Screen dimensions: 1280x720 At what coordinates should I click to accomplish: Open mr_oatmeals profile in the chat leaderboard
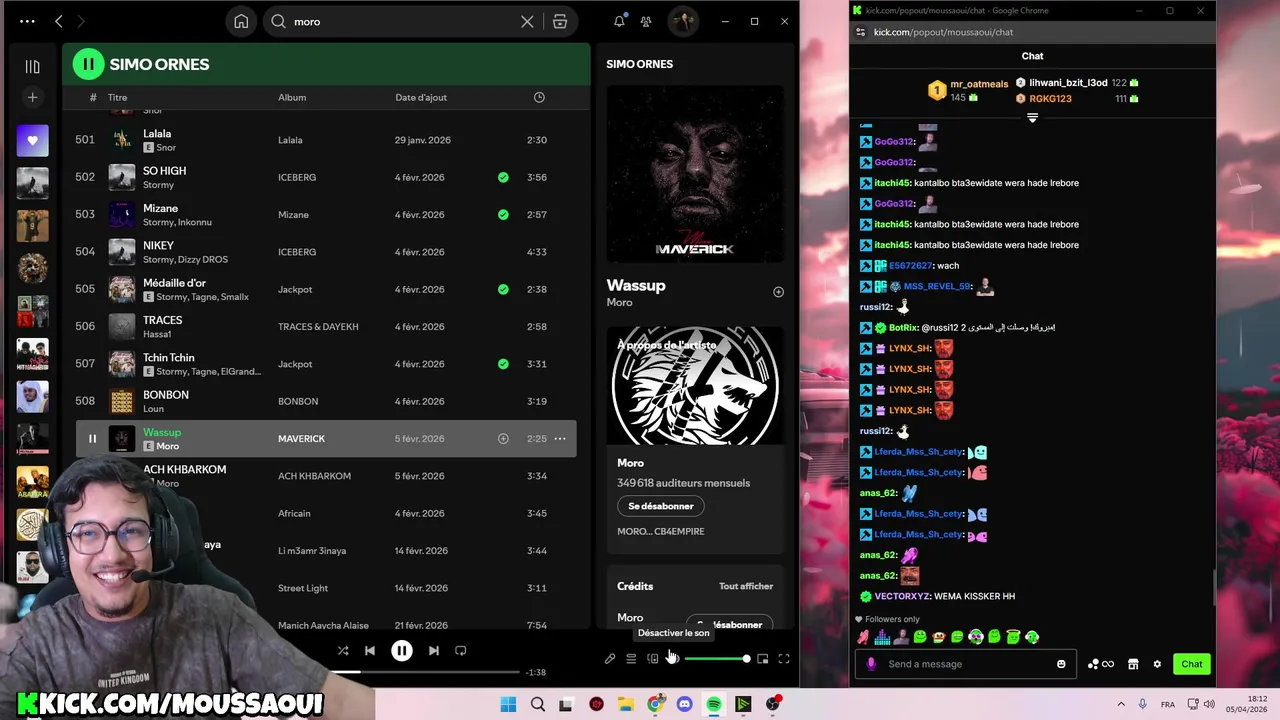tap(979, 84)
